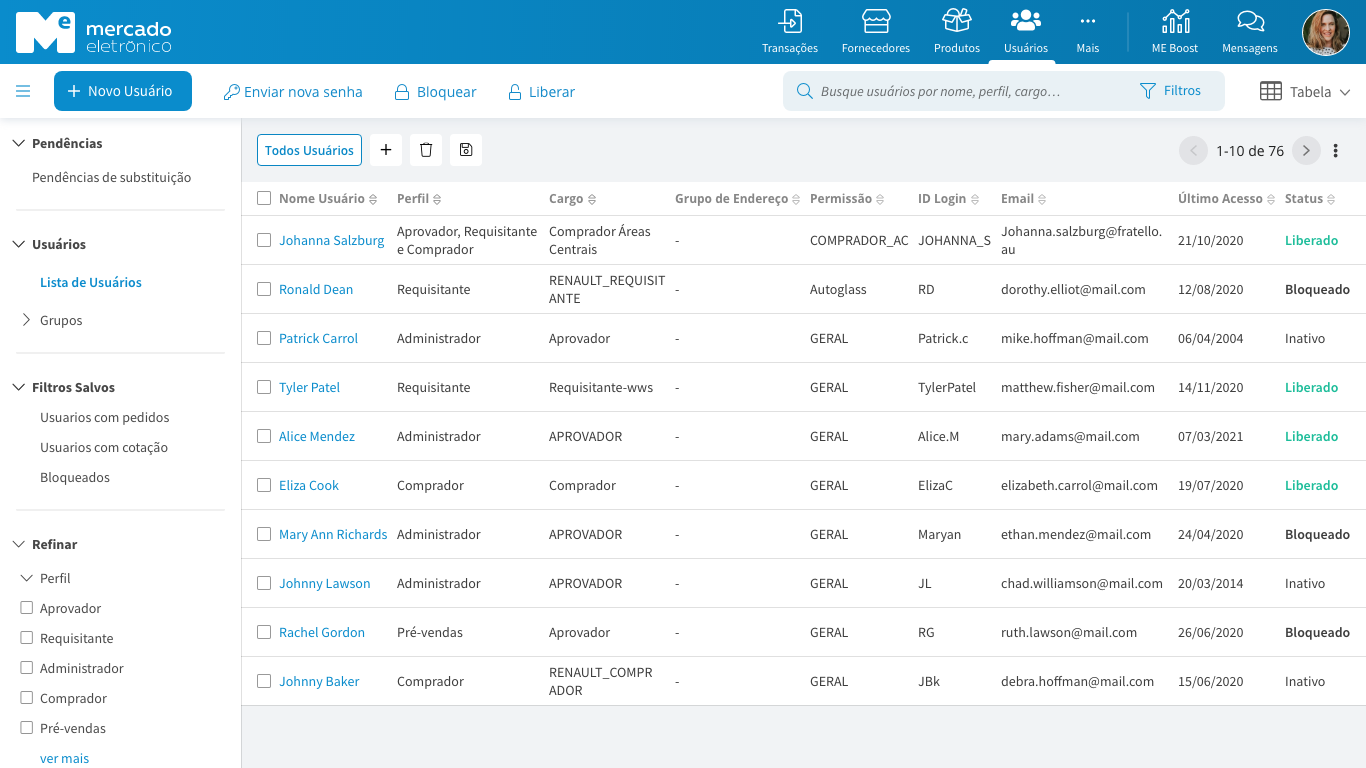Click the plus icon beside Todos Usuários
This screenshot has width=1366, height=768.
pos(386,150)
